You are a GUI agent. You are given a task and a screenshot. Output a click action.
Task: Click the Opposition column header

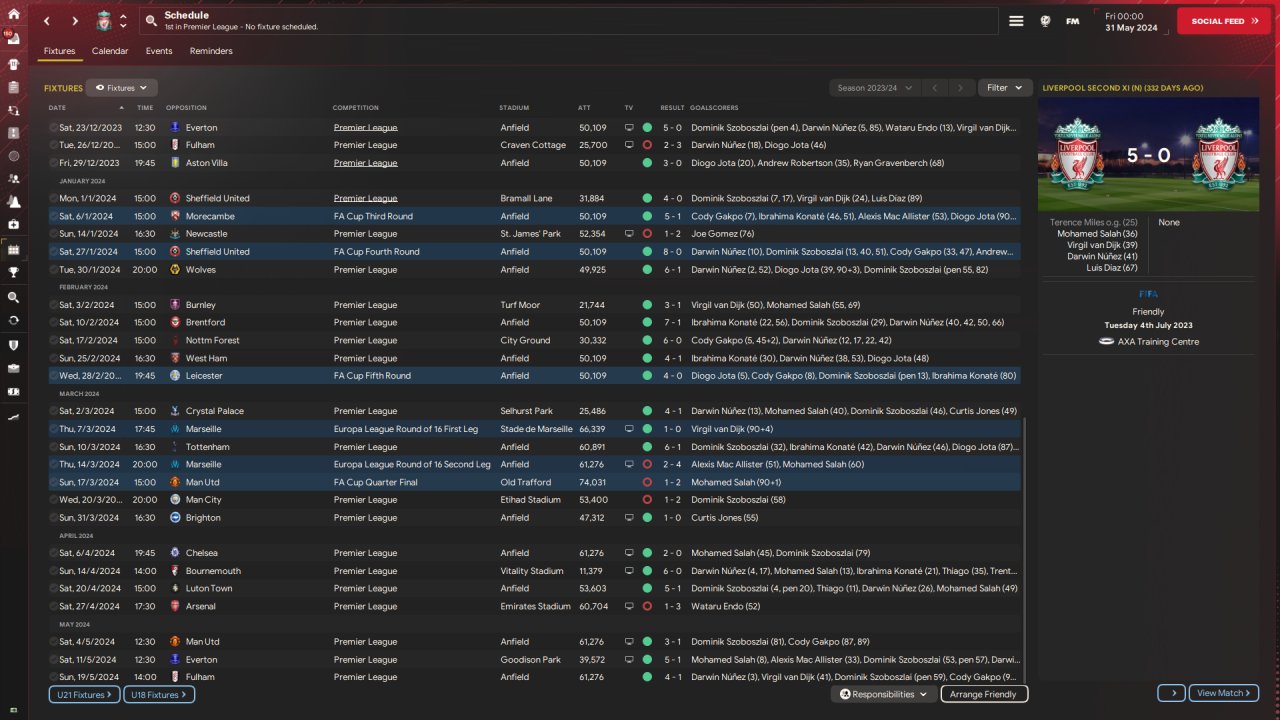[x=186, y=107]
